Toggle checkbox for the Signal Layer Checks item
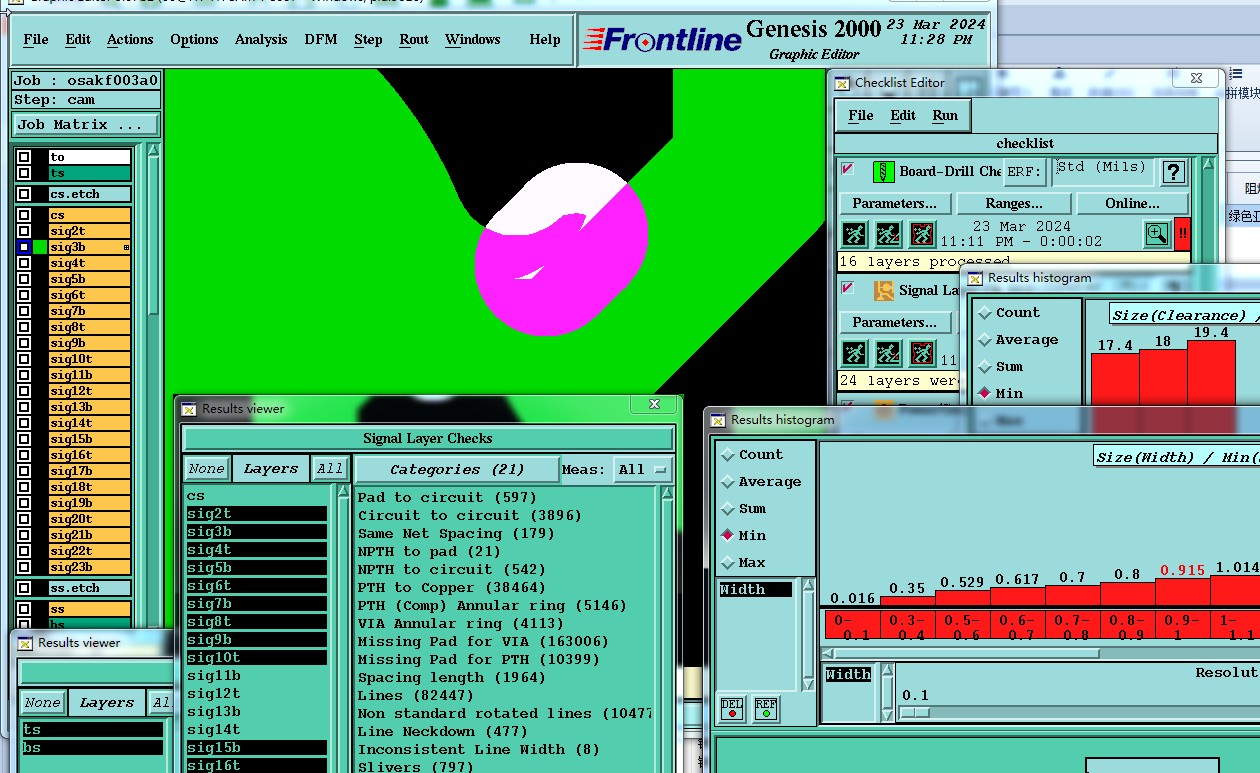 tap(848, 288)
